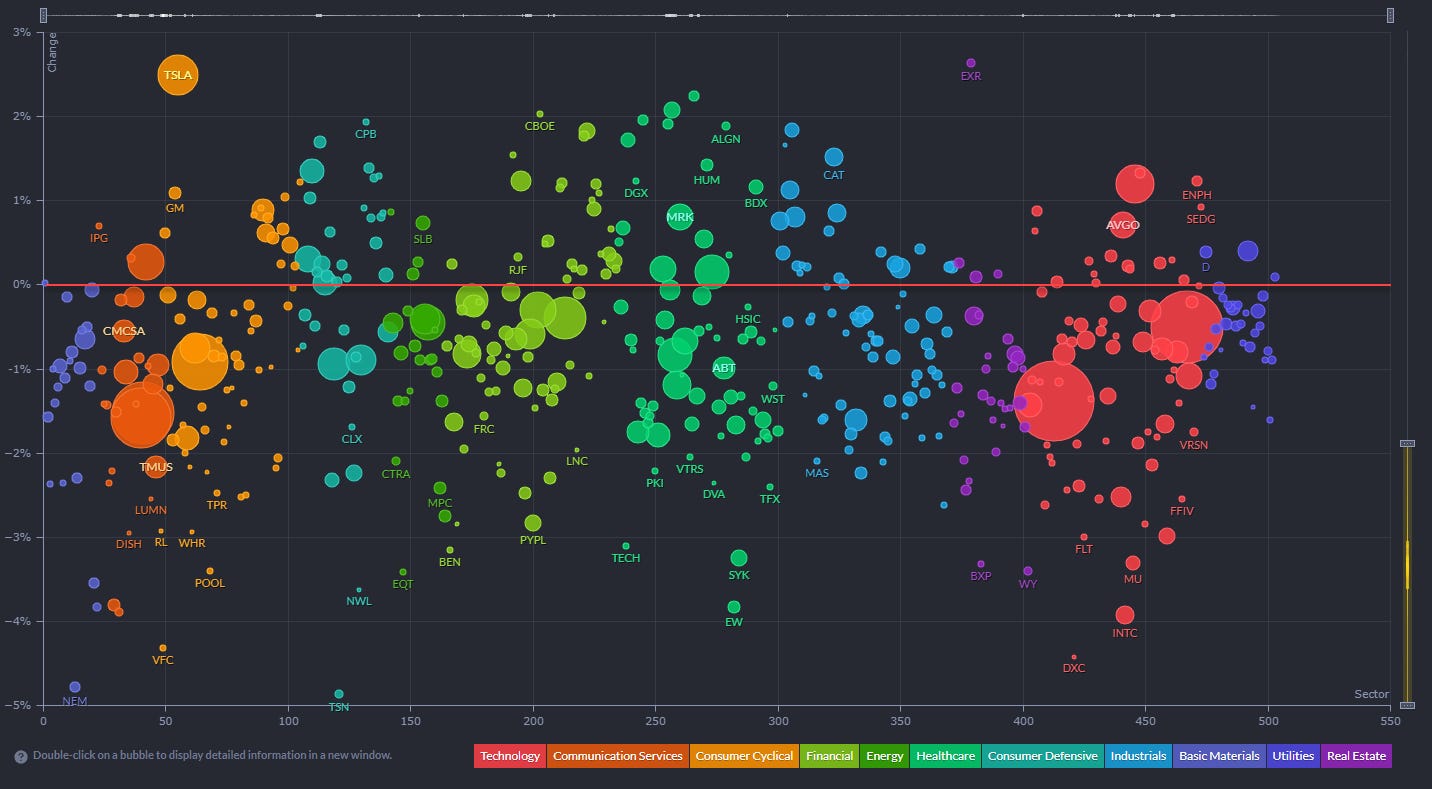Viewport: 1432px width, 789px height.
Task: Click the TMUS bubble
Action: tap(156, 467)
